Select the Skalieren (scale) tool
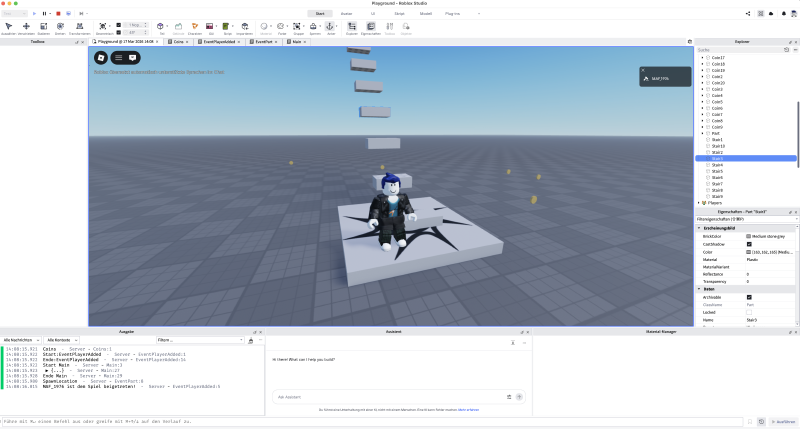 (x=43, y=27)
